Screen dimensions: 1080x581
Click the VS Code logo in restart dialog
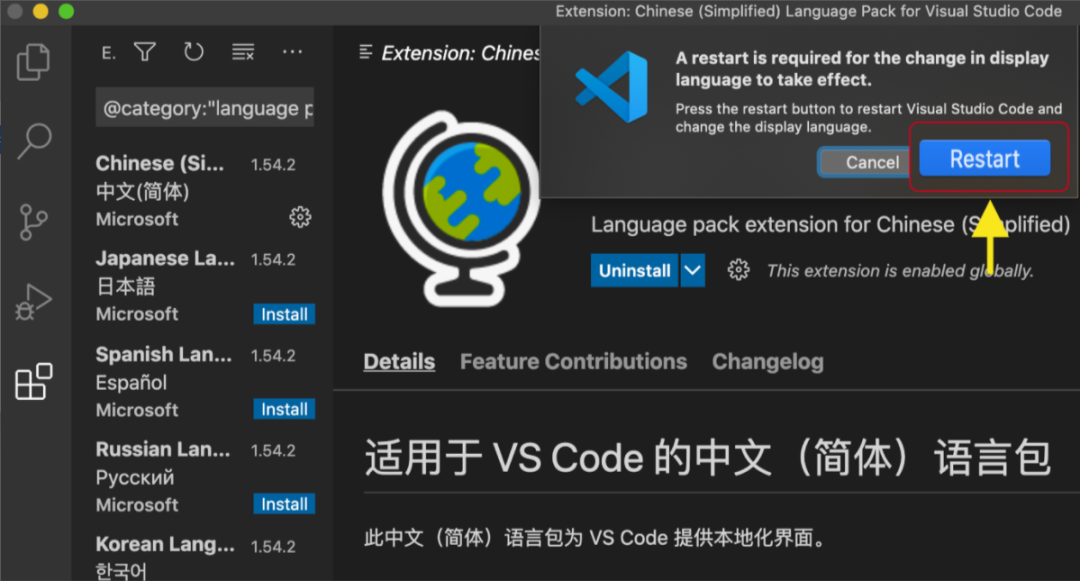612,87
